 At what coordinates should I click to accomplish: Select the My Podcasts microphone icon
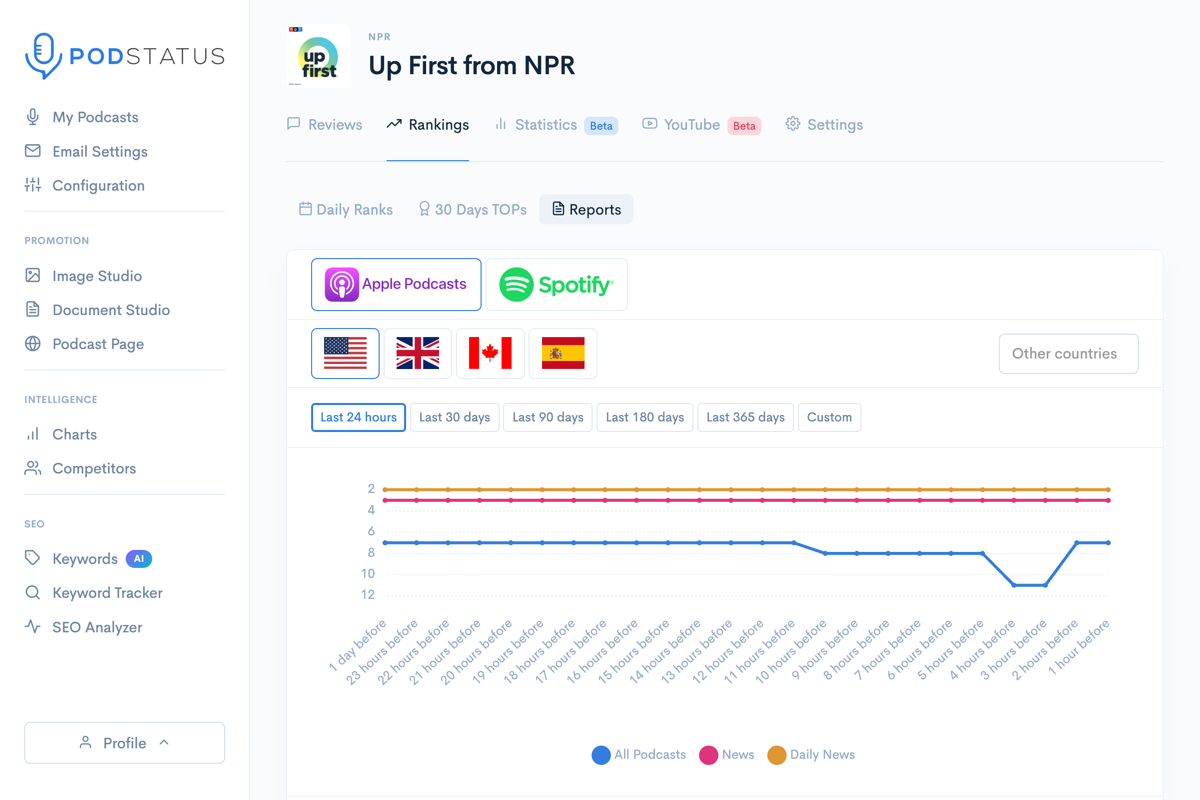click(33, 117)
